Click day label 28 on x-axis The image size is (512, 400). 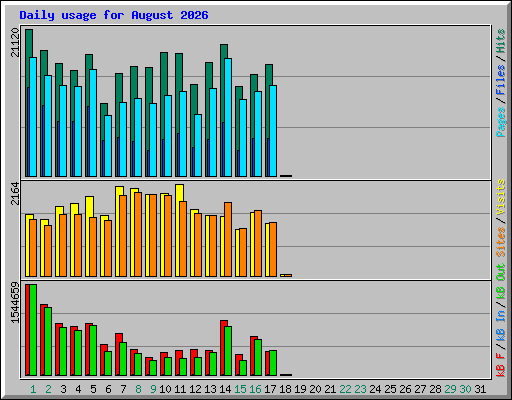[x=435, y=389]
